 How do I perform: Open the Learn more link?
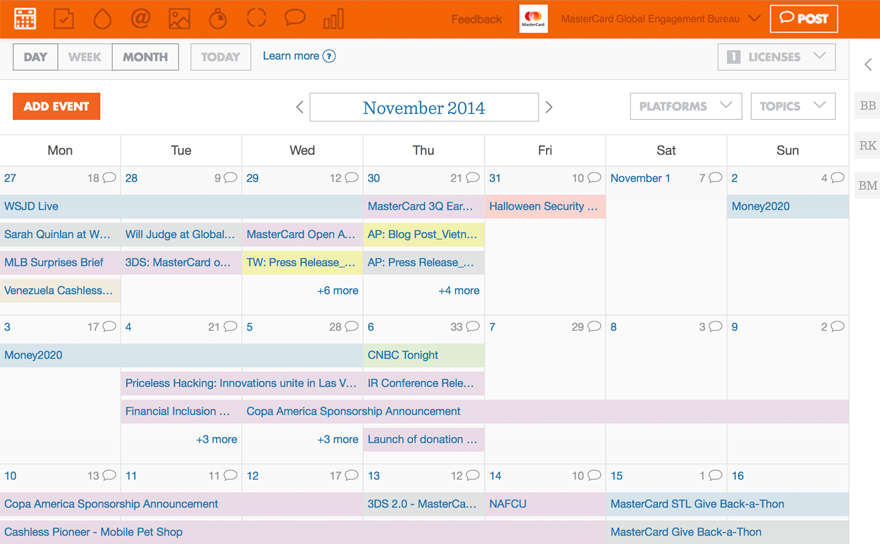299,56
